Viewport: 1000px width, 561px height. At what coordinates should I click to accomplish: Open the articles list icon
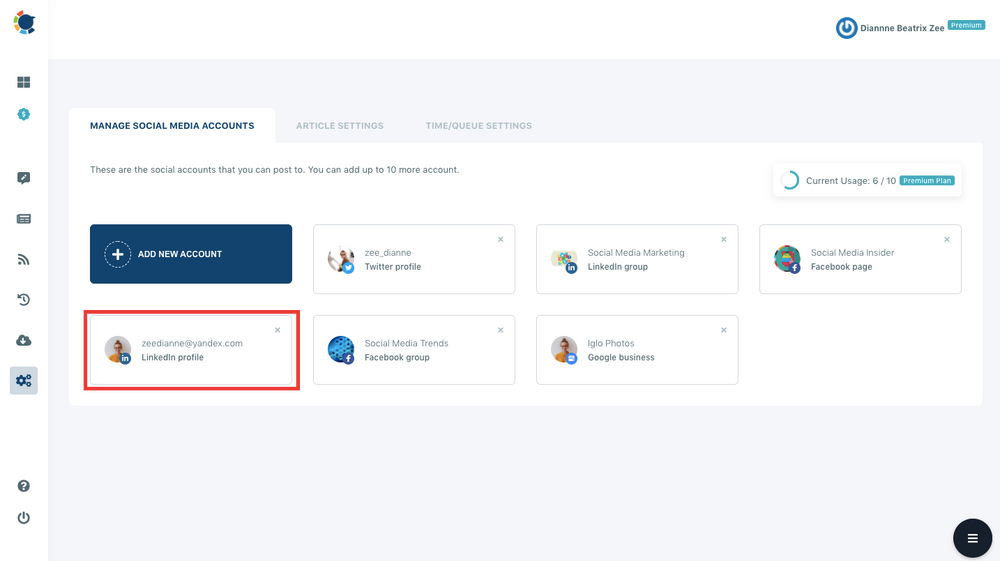24,219
